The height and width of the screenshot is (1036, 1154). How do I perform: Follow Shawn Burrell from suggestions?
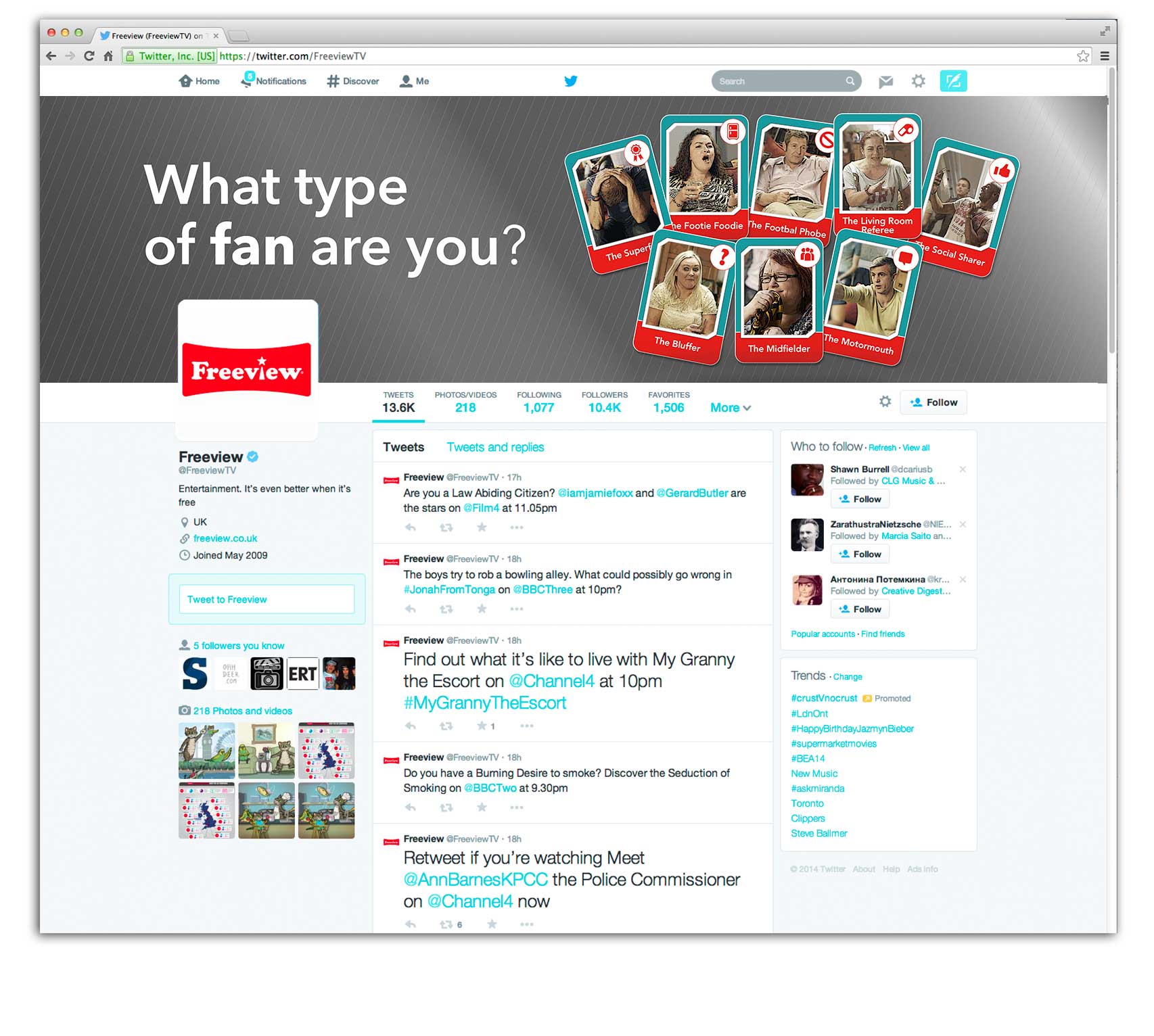[860, 499]
